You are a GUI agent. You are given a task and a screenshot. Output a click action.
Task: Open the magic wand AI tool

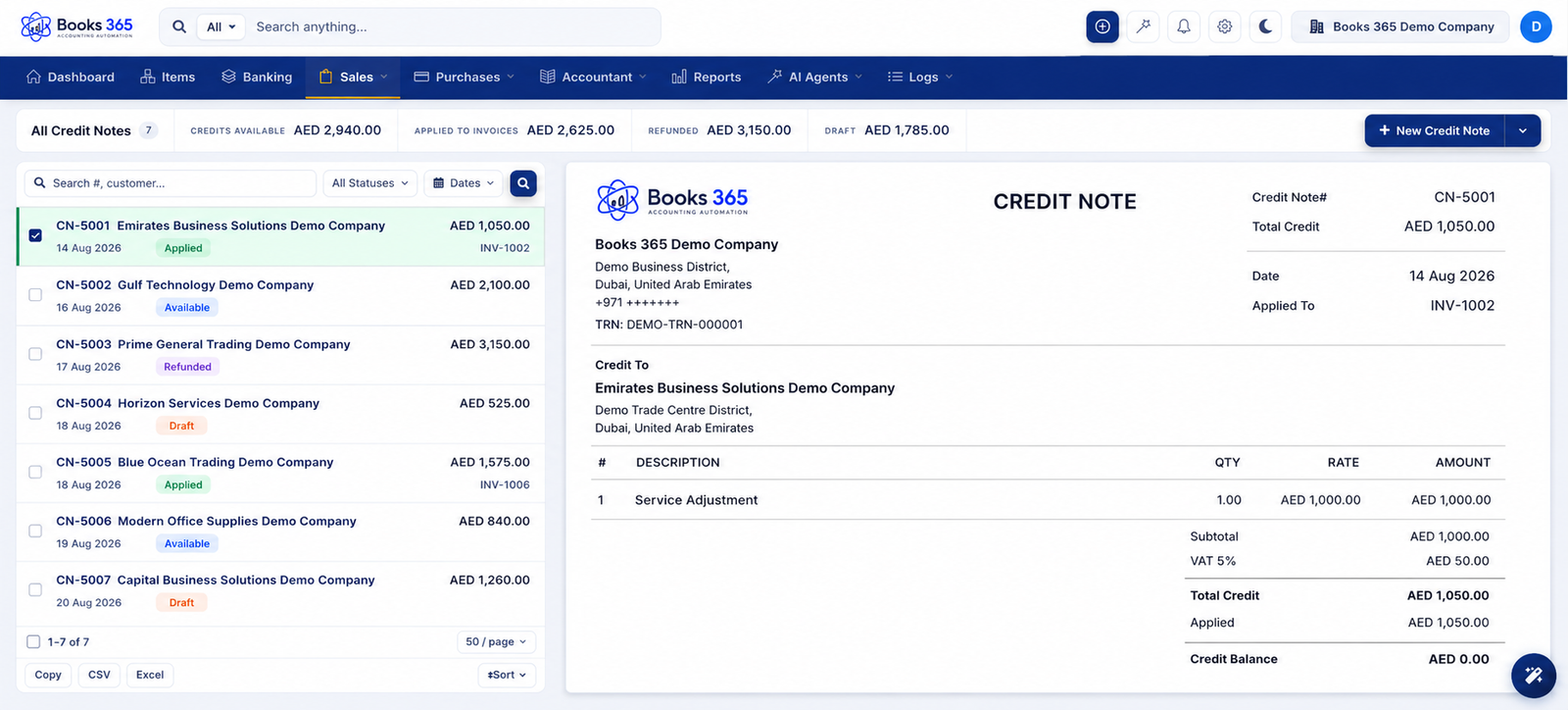coord(1144,26)
